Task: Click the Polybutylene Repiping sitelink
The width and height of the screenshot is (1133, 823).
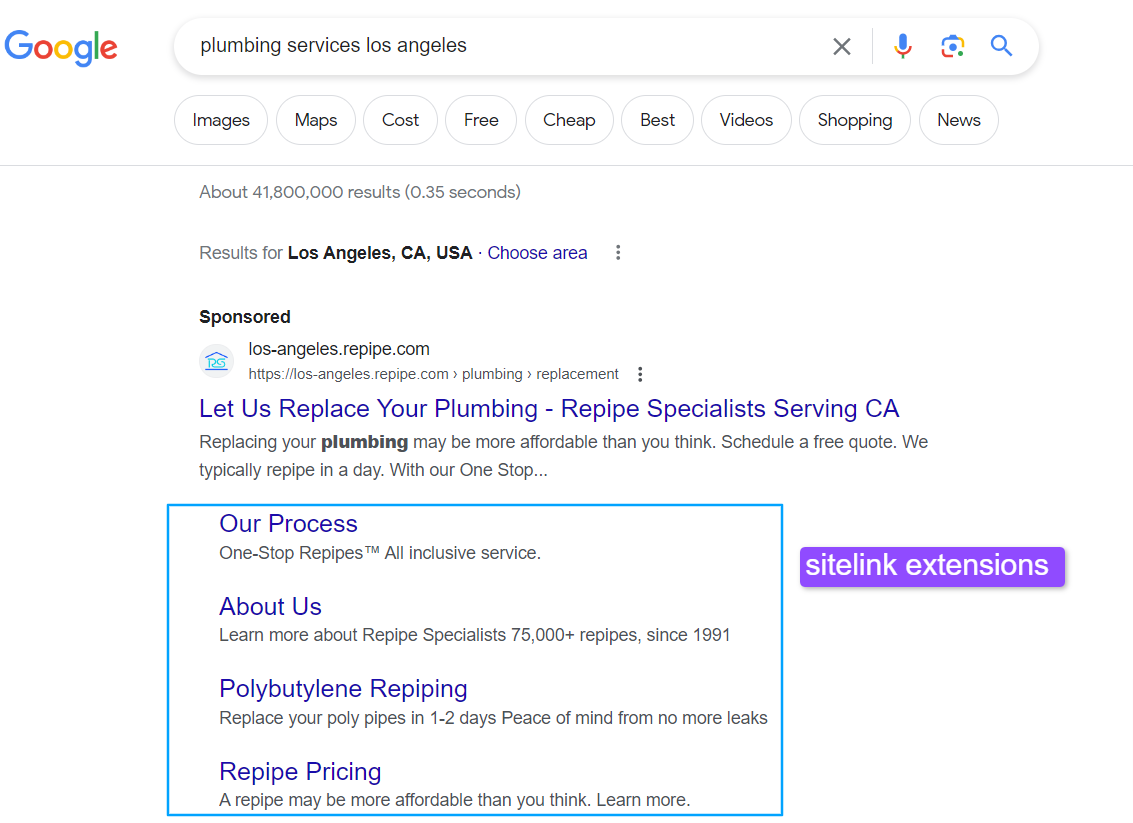Action: tap(343, 689)
